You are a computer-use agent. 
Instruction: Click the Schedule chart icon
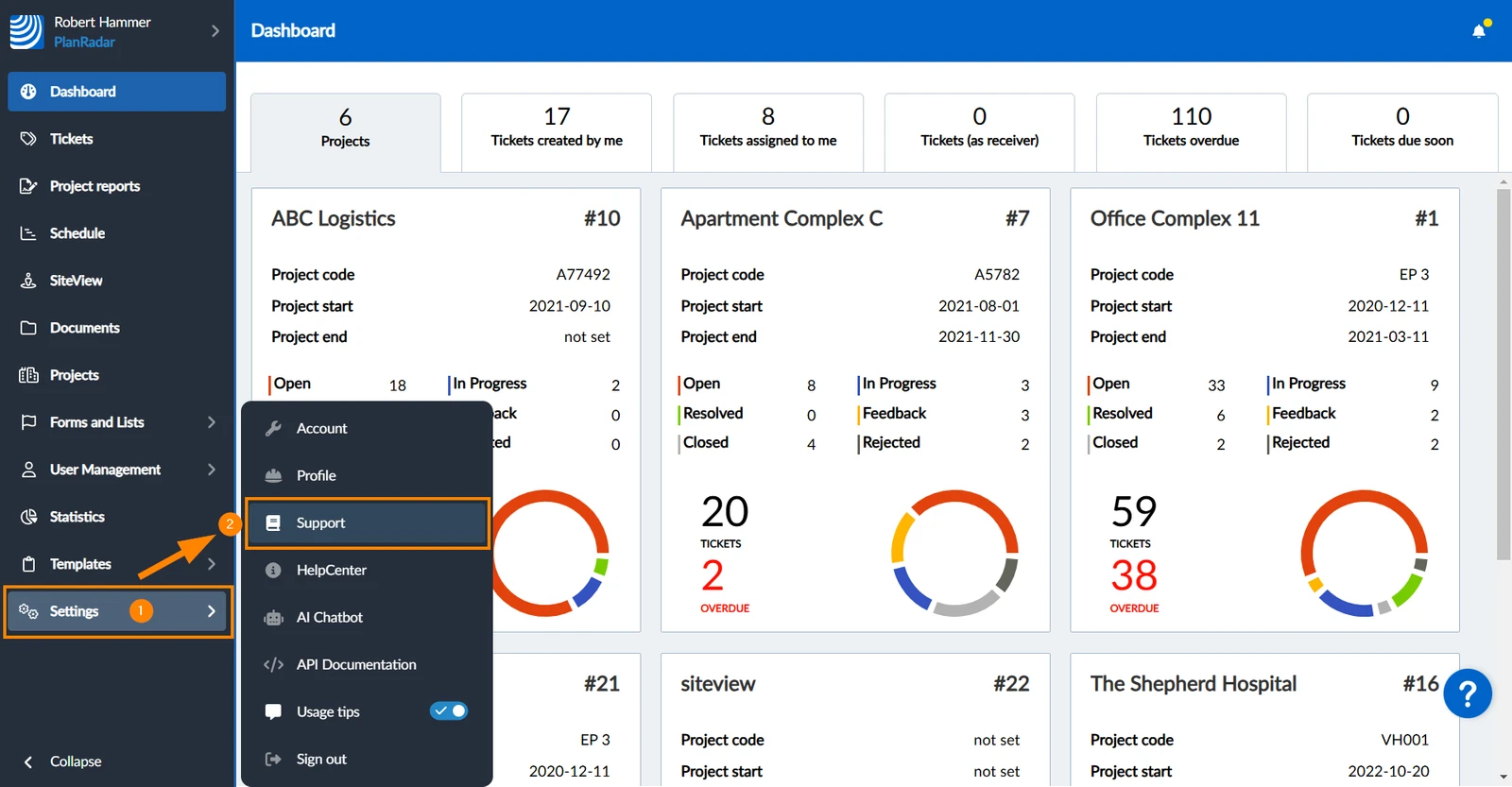pyautogui.click(x=28, y=233)
